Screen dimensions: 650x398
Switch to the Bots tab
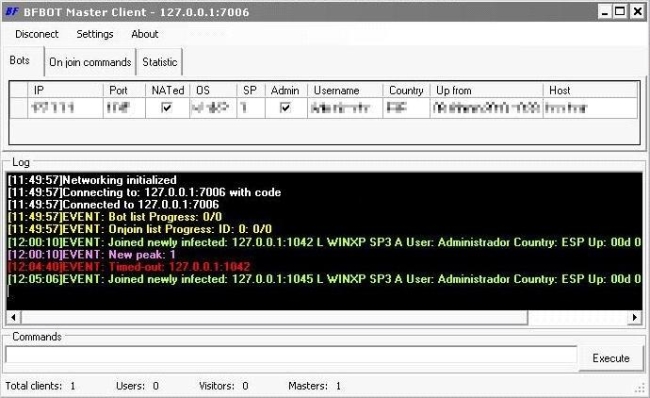(x=19, y=61)
